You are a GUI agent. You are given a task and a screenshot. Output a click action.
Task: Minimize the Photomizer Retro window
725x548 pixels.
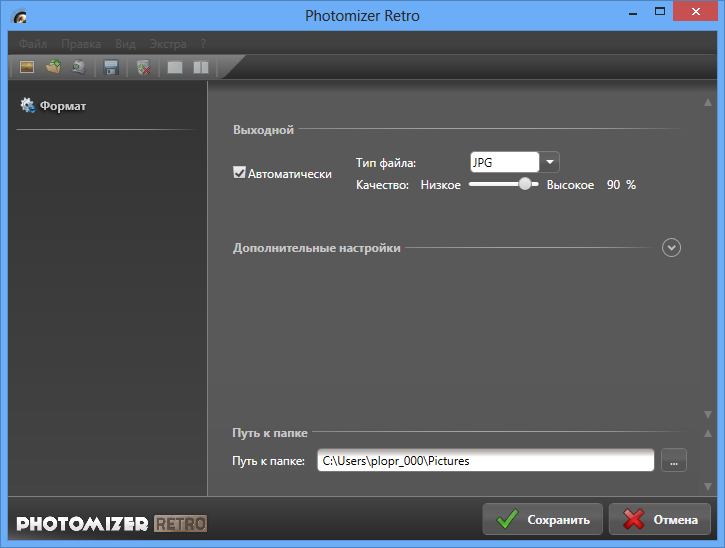point(633,12)
